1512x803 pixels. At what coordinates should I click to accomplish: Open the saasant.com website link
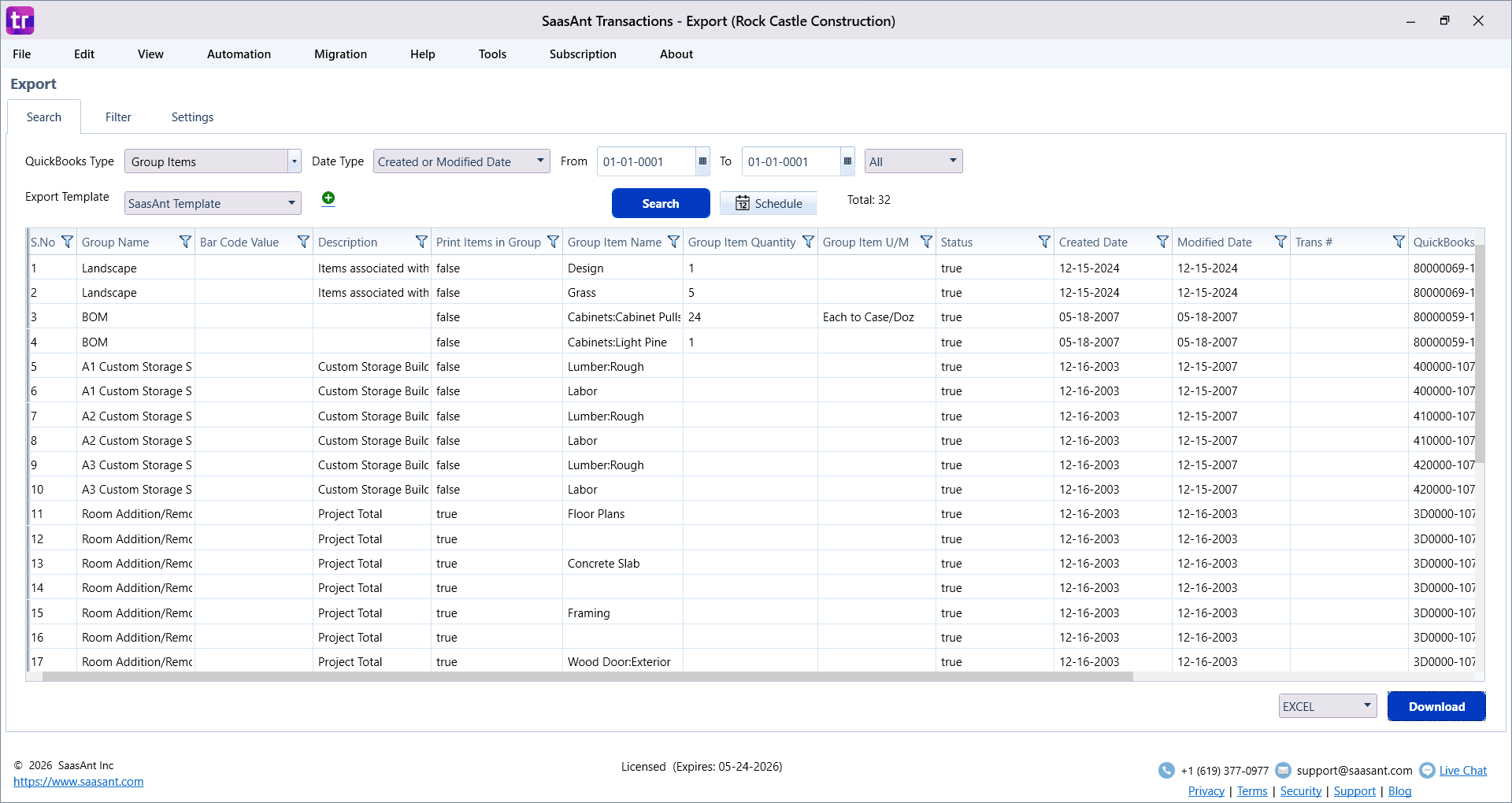(x=79, y=782)
